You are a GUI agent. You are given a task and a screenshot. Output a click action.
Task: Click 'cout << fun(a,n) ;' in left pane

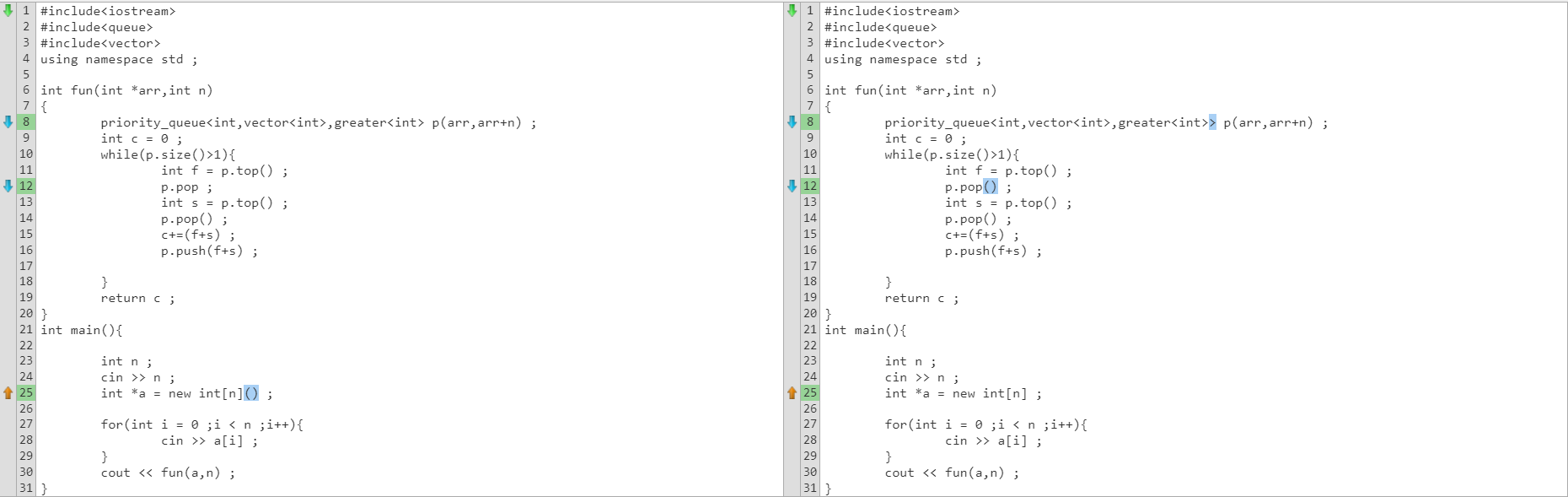[x=168, y=473]
